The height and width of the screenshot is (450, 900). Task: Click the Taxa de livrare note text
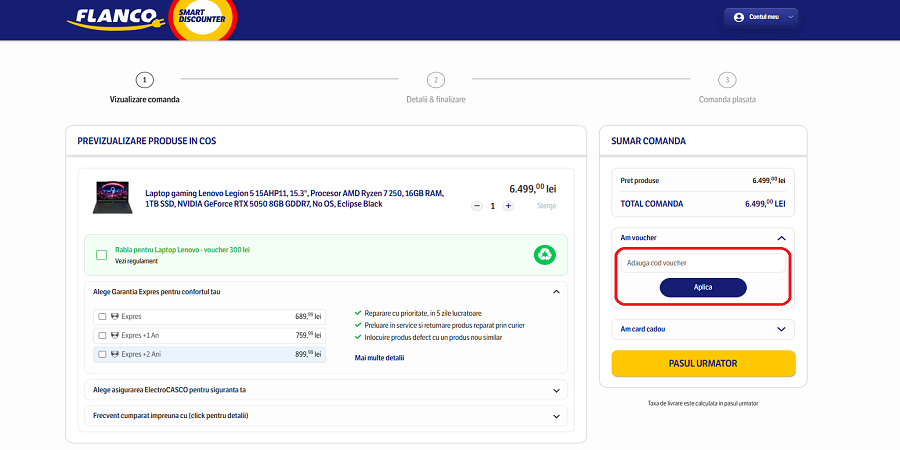(x=703, y=404)
